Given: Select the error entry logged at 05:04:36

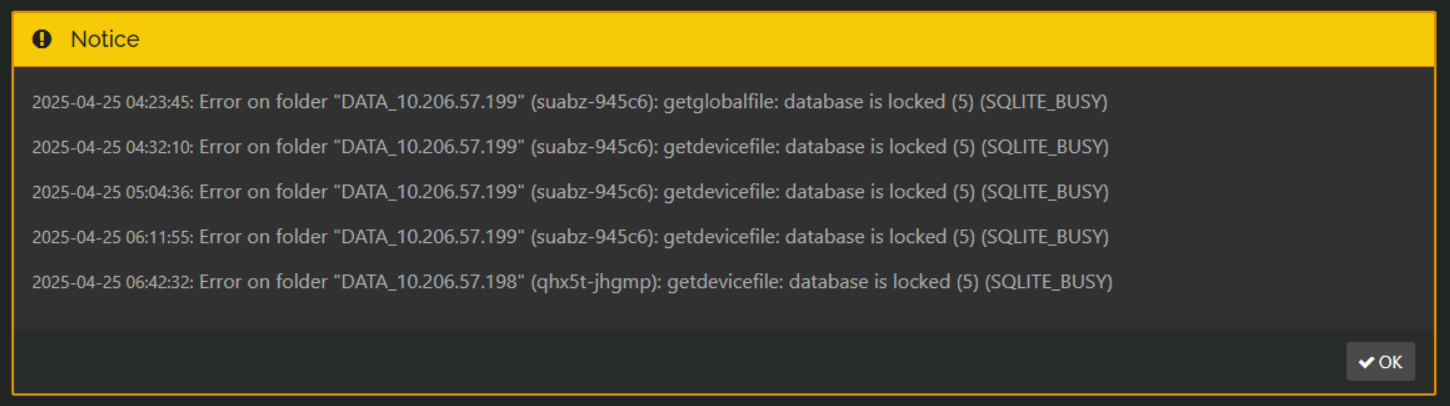Looking at the screenshot, I should (570, 192).
